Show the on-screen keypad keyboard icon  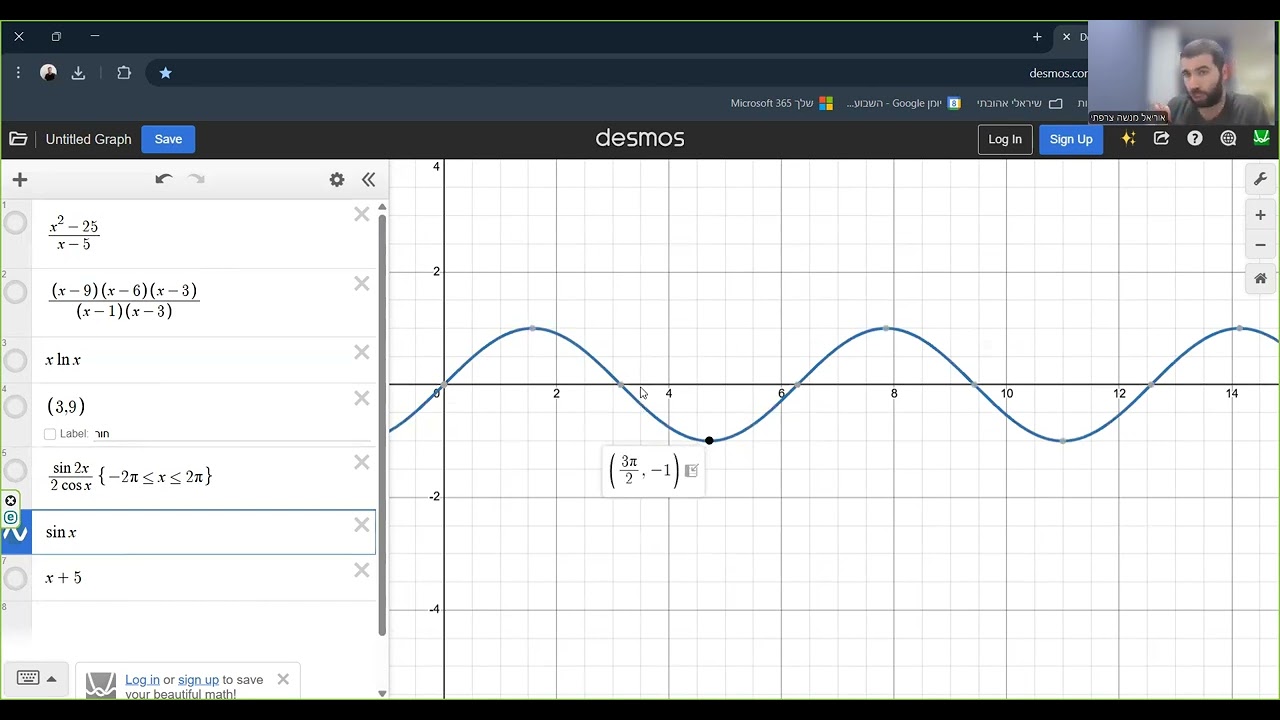point(28,678)
